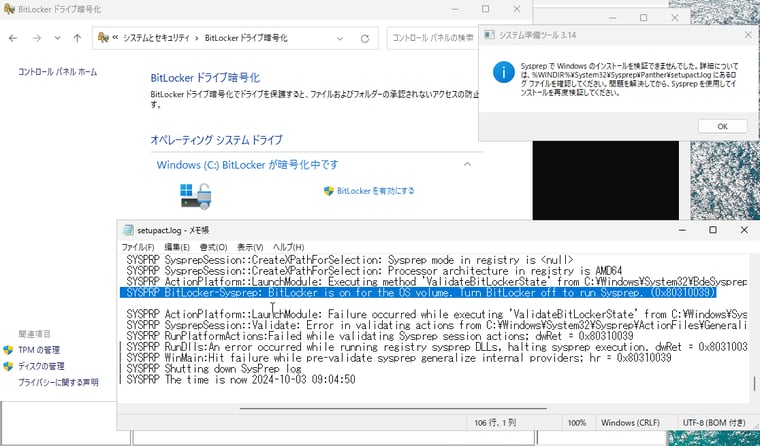Open ファイル(F) menu in Notepad

138,247
